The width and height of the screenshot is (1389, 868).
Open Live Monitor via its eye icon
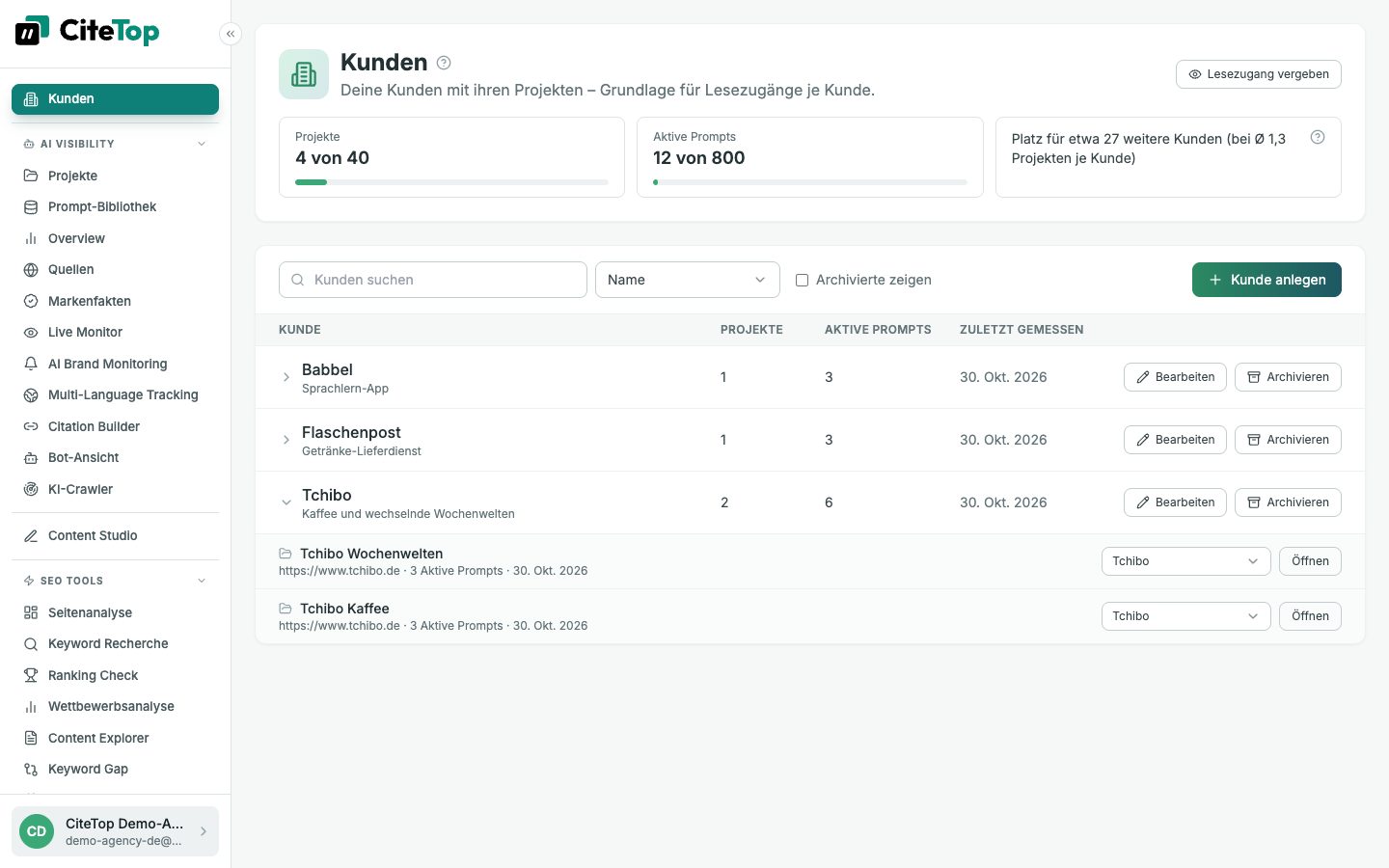(x=31, y=333)
